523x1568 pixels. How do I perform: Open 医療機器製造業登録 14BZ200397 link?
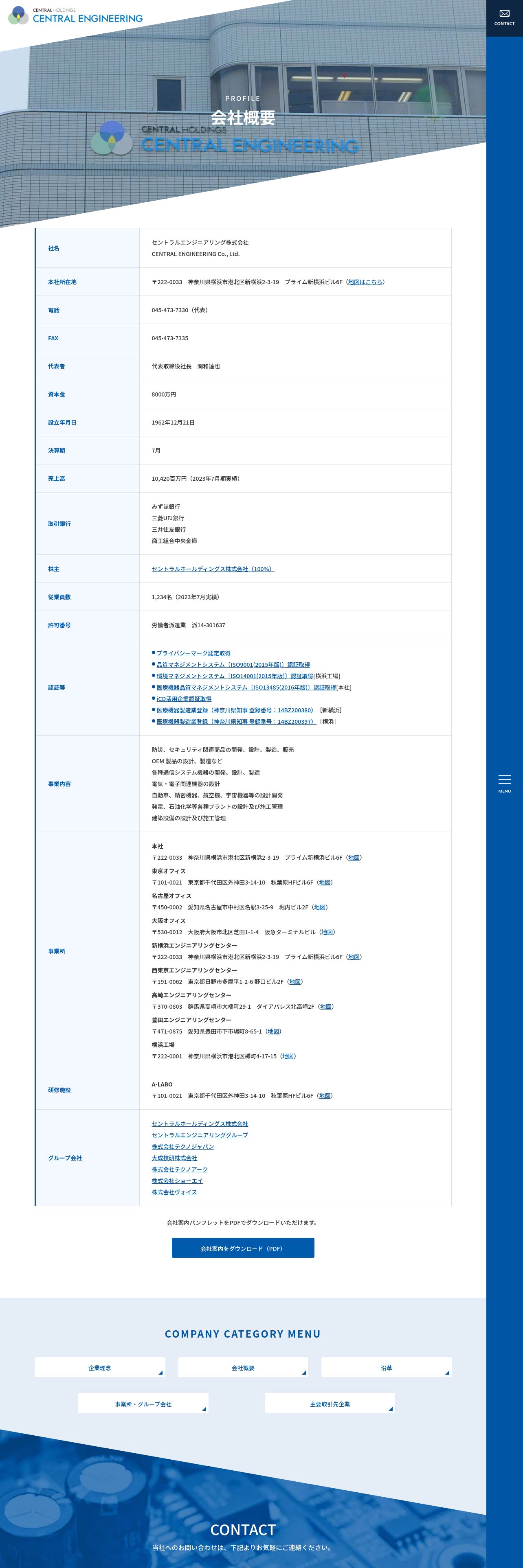point(236,721)
